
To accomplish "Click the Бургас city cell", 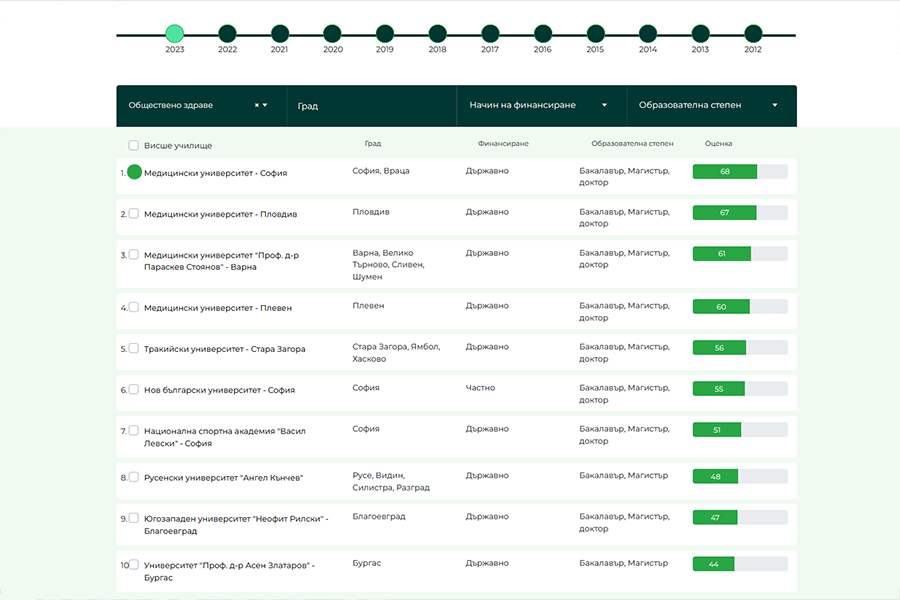I will click(367, 563).
